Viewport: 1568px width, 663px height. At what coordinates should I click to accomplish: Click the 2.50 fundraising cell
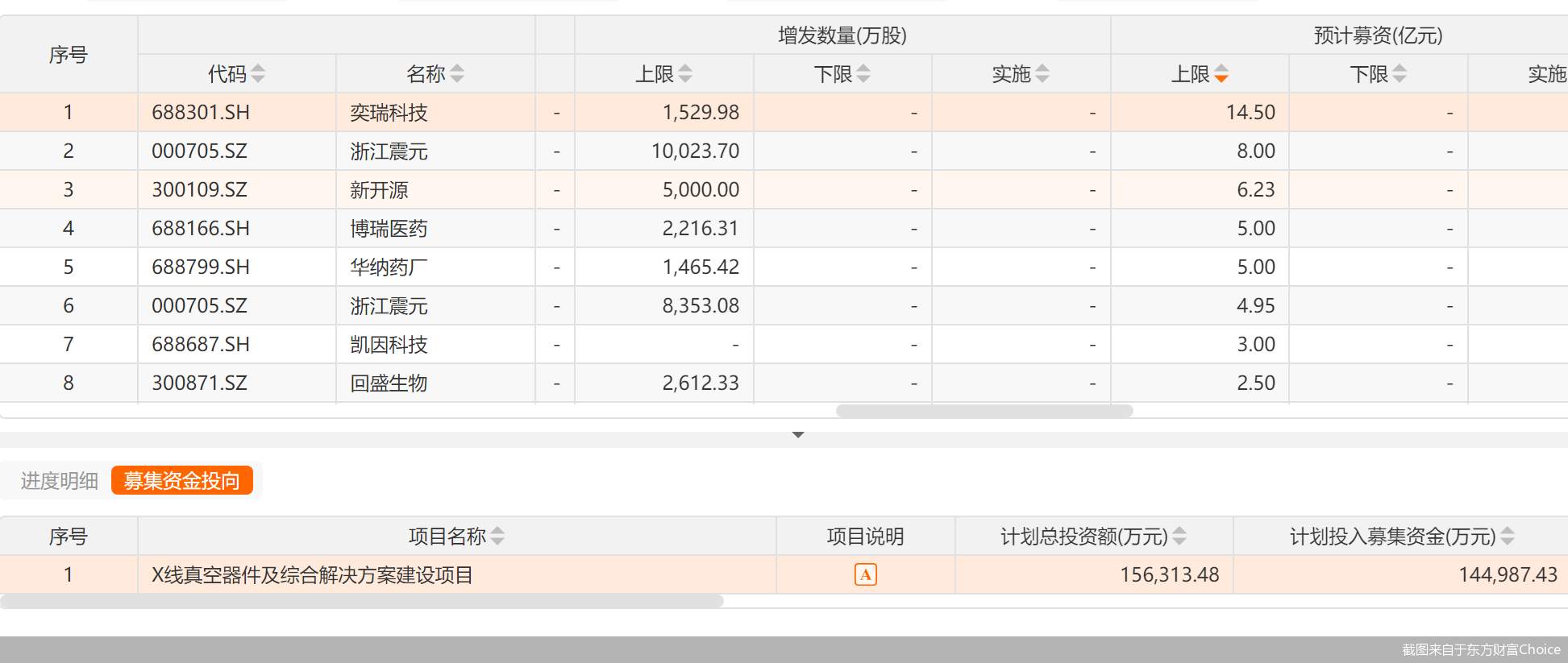tap(1200, 383)
